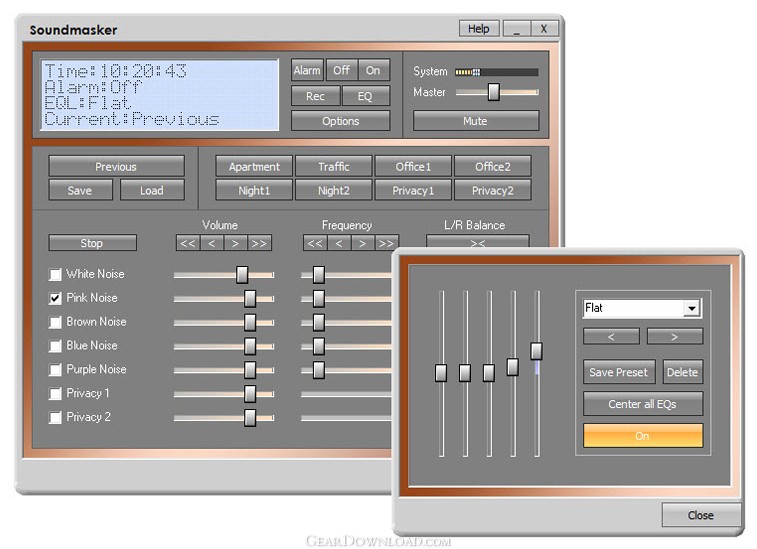Click the Purple Noise frequency slider
Image resolution: width=757 pixels, height=549 pixels.
pos(346,370)
